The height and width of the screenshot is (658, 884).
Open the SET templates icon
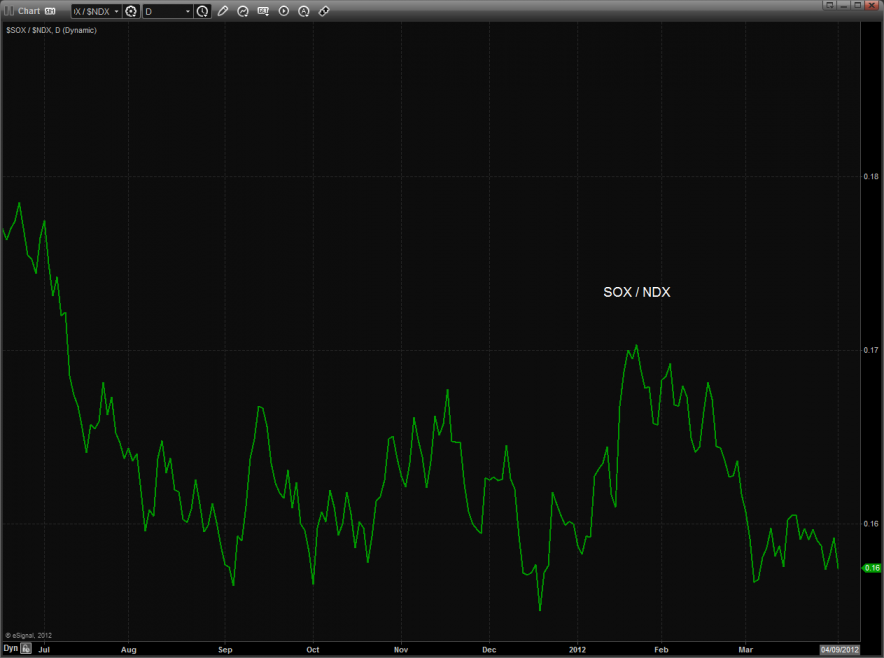(263, 11)
